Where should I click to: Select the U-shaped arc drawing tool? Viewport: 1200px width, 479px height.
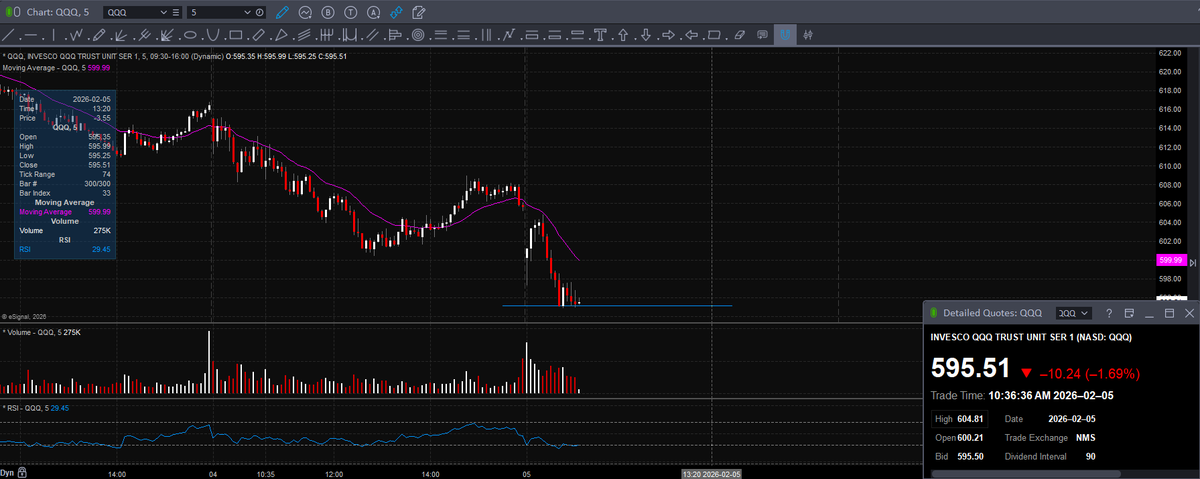coord(213,35)
